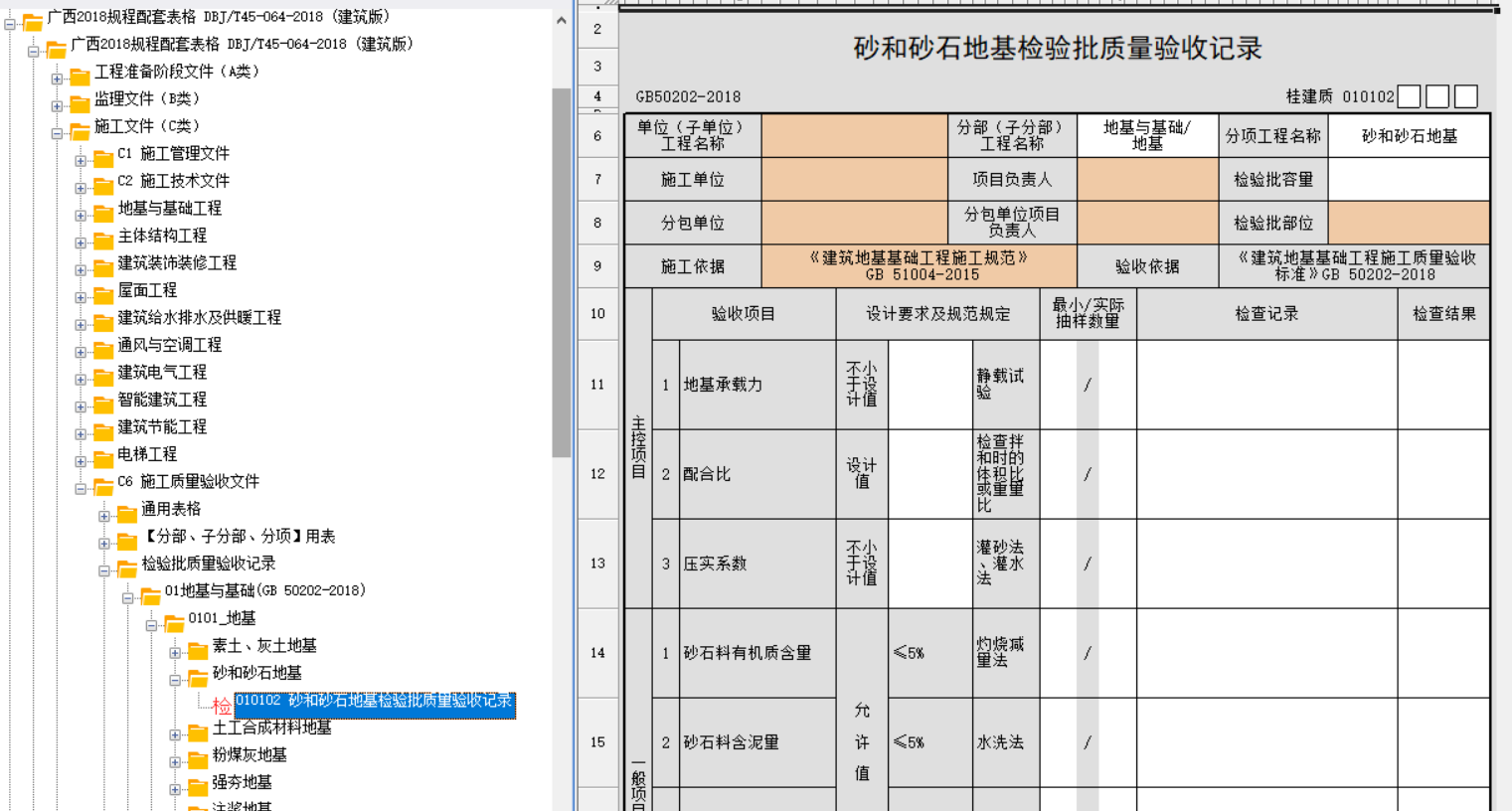Click the red 检 icon of record 010102
The height and width of the screenshot is (811, 1512).
pyautogui.click(x=222, y=704)
